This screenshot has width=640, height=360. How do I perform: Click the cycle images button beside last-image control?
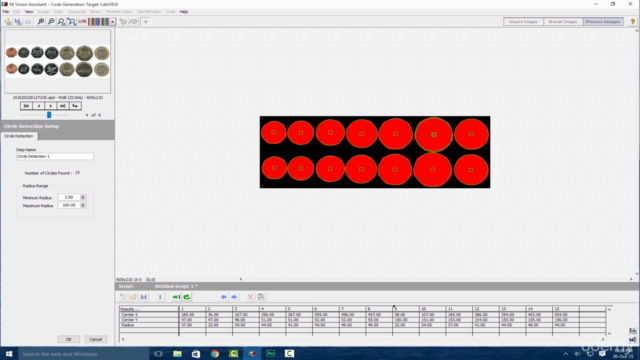click(75, 106)
